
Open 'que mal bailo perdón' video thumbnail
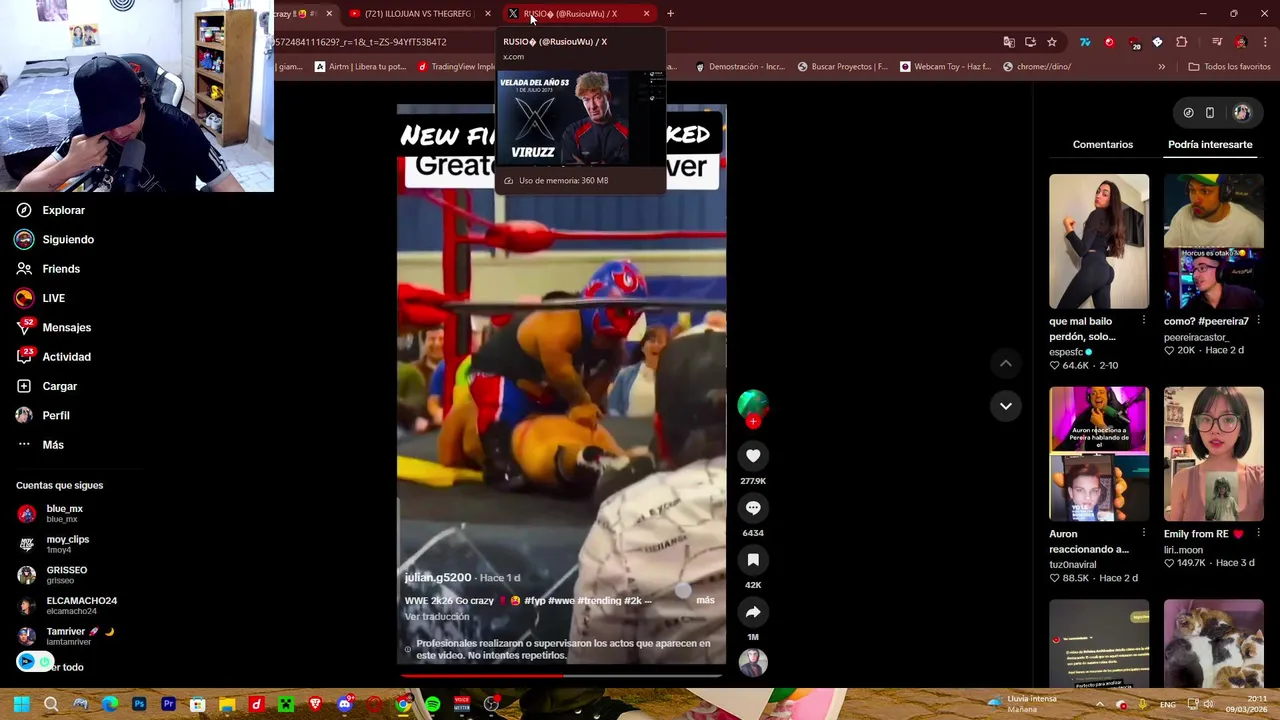click(x=1099, y=241)
